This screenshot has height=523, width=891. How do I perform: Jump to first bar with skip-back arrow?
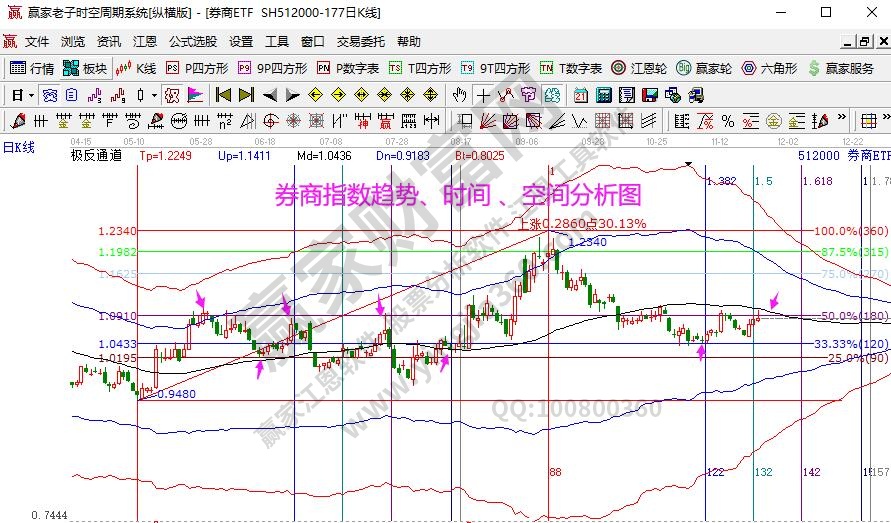(x=222, y=95)
